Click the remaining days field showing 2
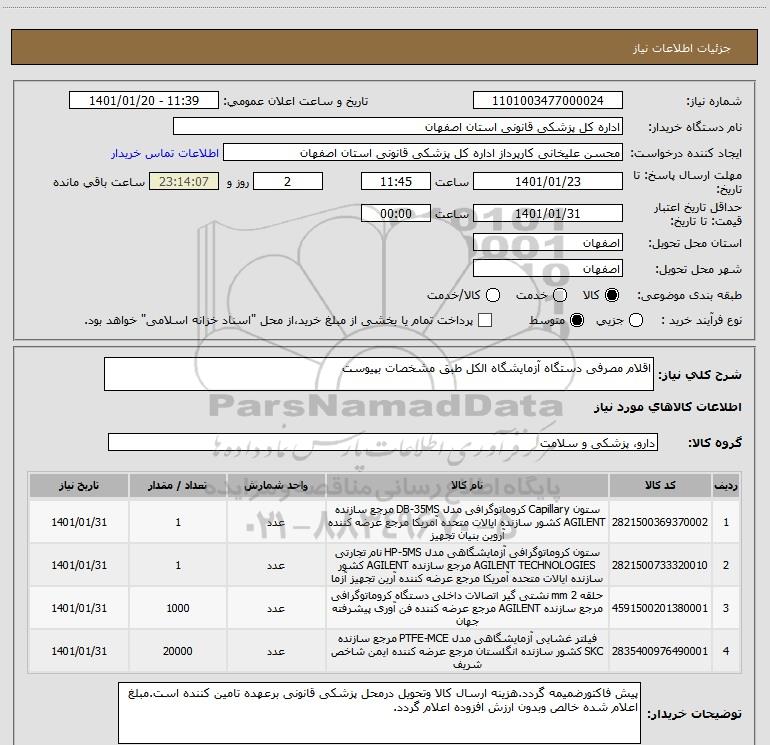770x745 pixels. click(x=288, y=182)
